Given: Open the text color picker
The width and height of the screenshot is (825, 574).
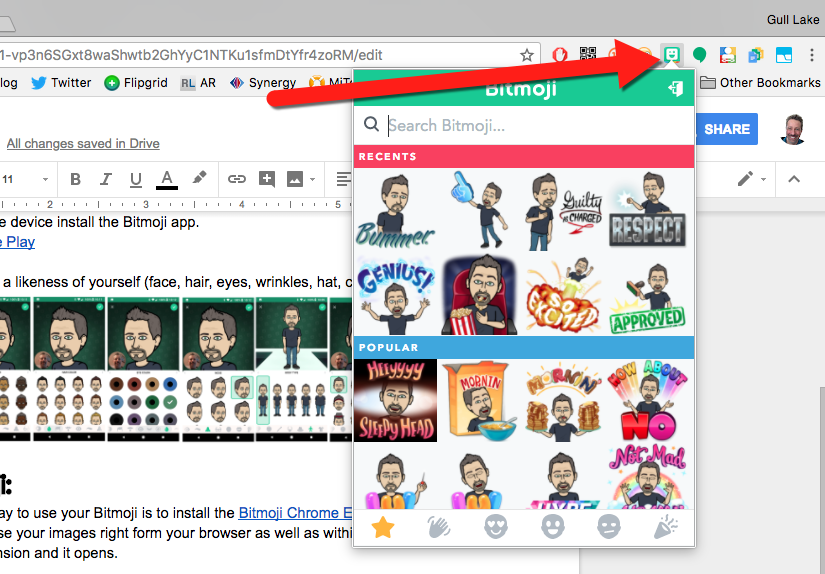Looking at the screenshot, I should [x=167, y=179].
